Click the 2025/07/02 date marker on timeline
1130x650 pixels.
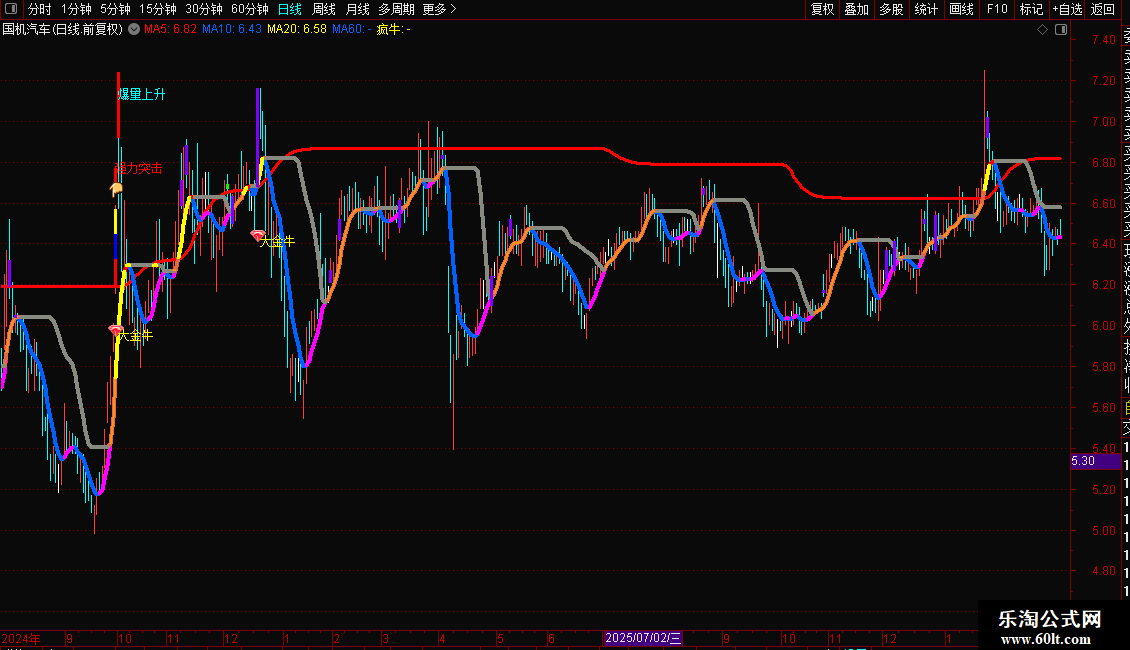[x=642, y=638]
